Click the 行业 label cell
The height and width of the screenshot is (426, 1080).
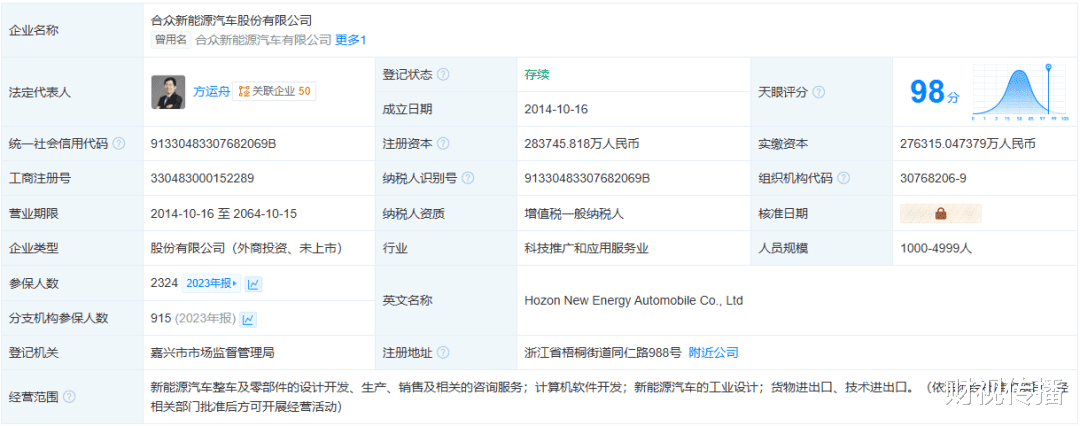click(446, 248)
